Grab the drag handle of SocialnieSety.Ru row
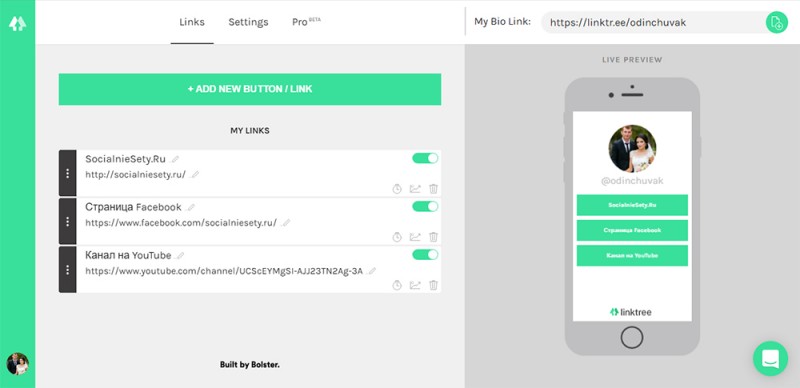Viewport: 800px width, 388px height. pyautogui.click(x=67, y=173)
